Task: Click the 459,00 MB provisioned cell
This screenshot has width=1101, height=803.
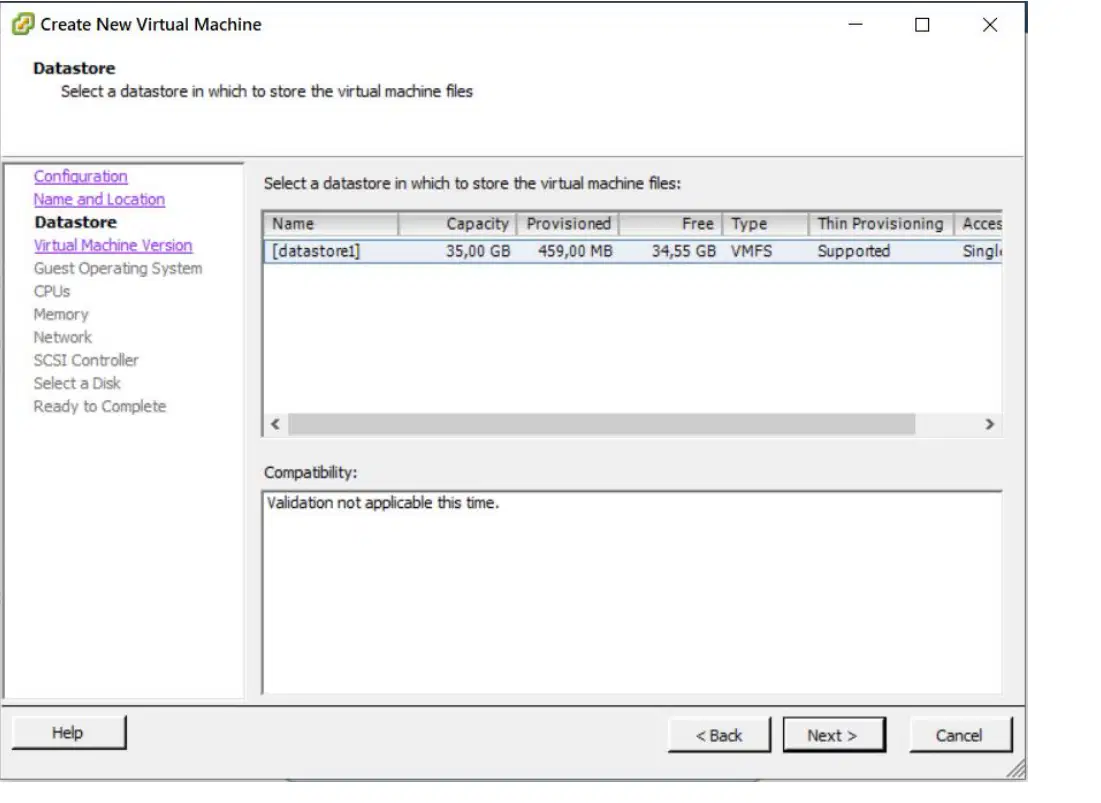Action: point(575,251)
